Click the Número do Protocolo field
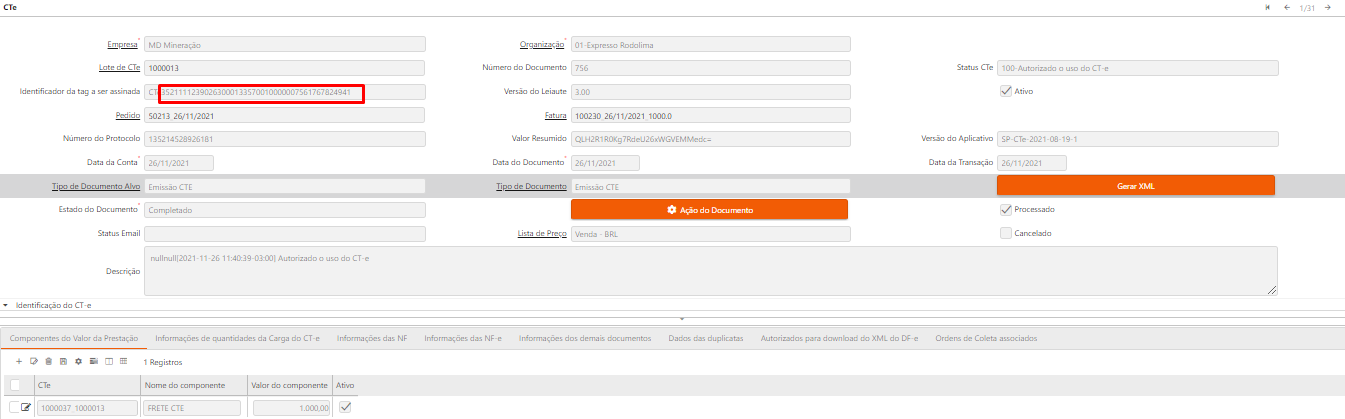The image size is (1345, 419). (285, 139)
